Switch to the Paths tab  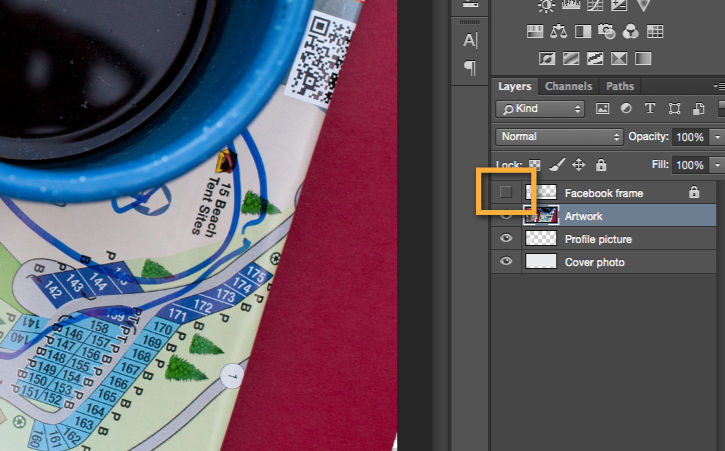pos(620,86)
